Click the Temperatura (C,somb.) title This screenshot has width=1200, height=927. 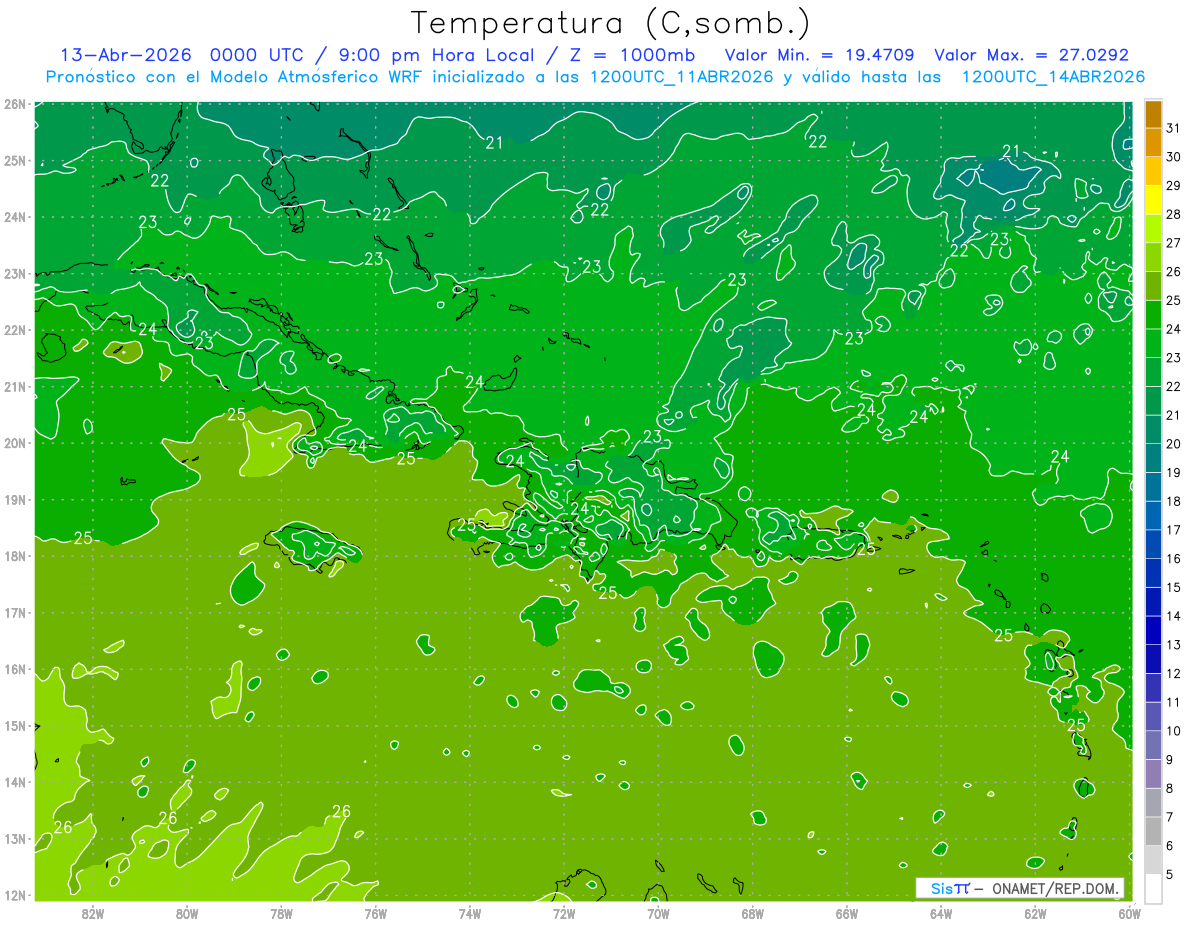point(611,22)
